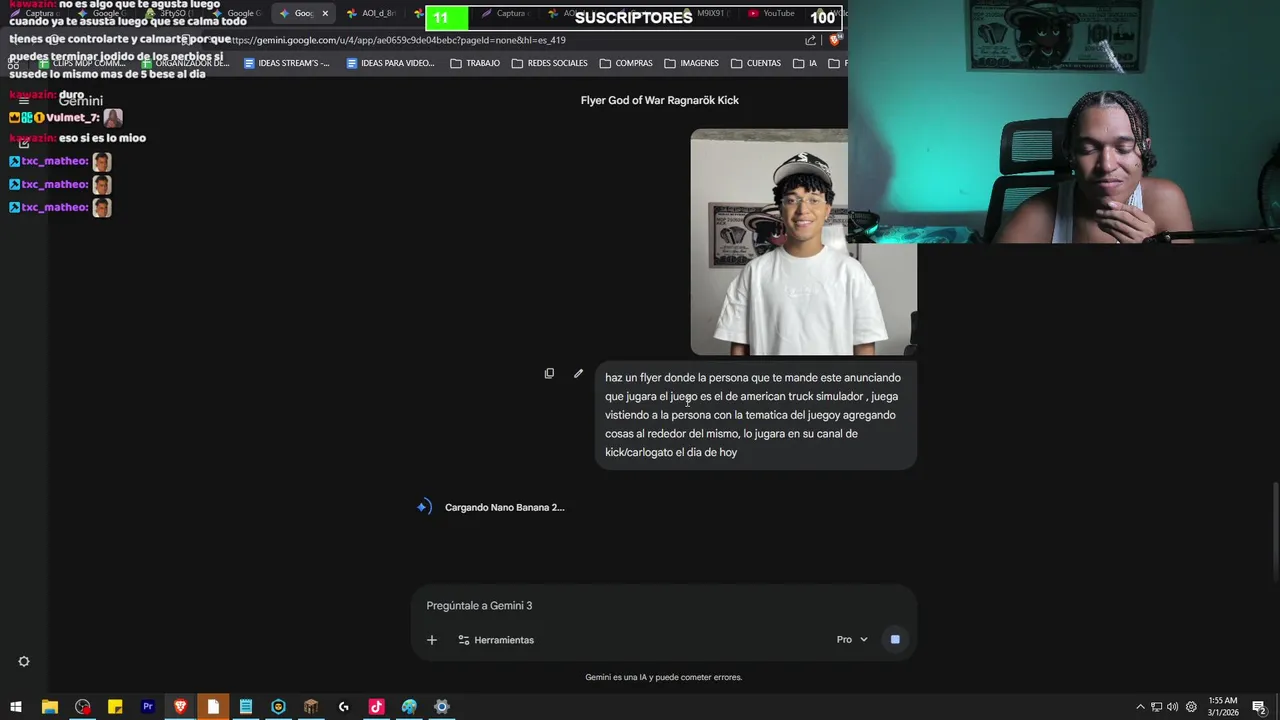Open Herramientas tools menu

[496, 640]
